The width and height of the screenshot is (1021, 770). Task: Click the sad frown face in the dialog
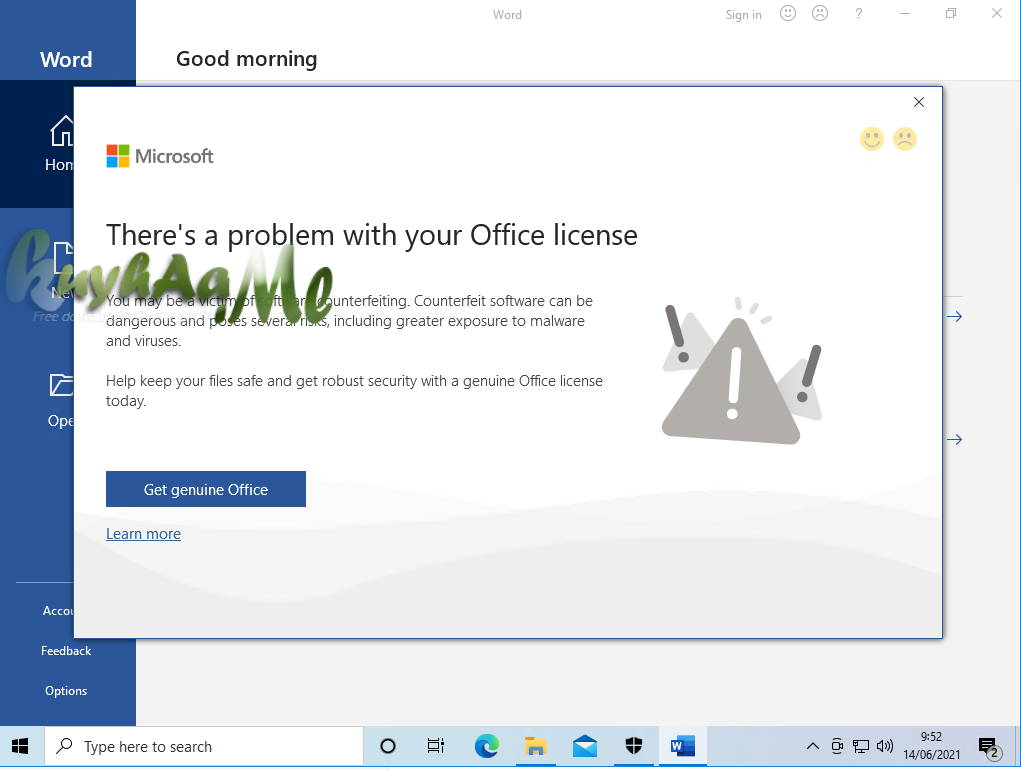click(904, 139)
